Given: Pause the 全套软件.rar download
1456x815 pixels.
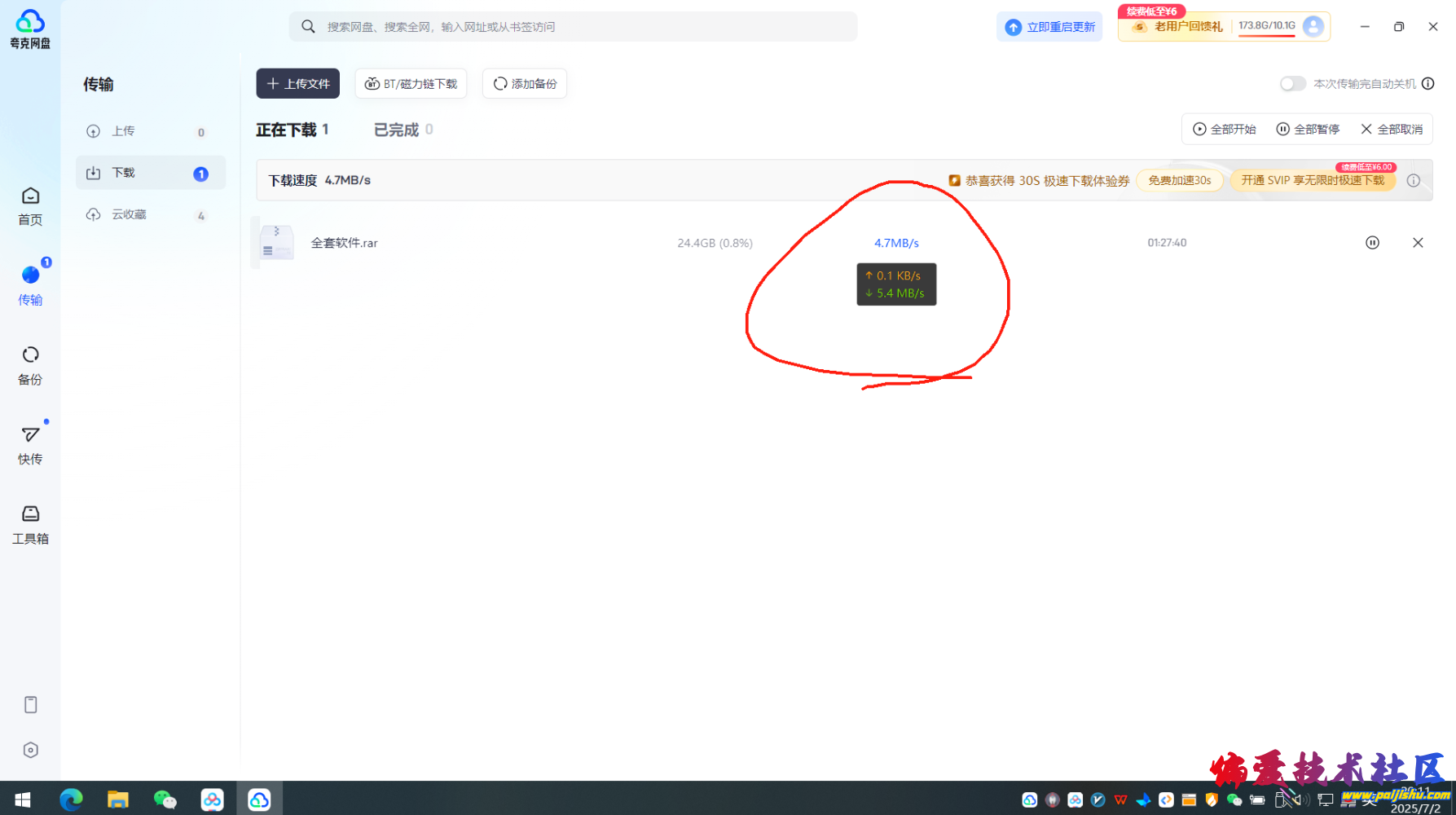Looking at the screenshot, I should click(1373, 242).
